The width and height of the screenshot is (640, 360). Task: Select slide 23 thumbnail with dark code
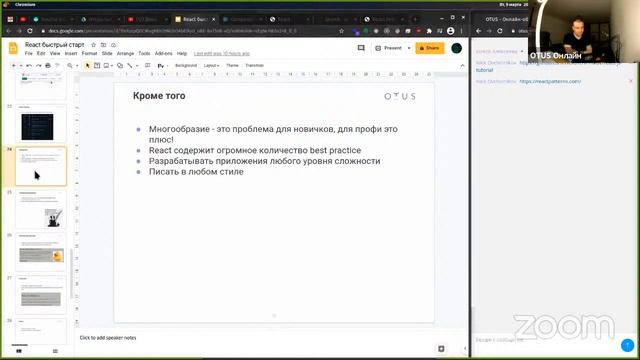click(41, 123)
